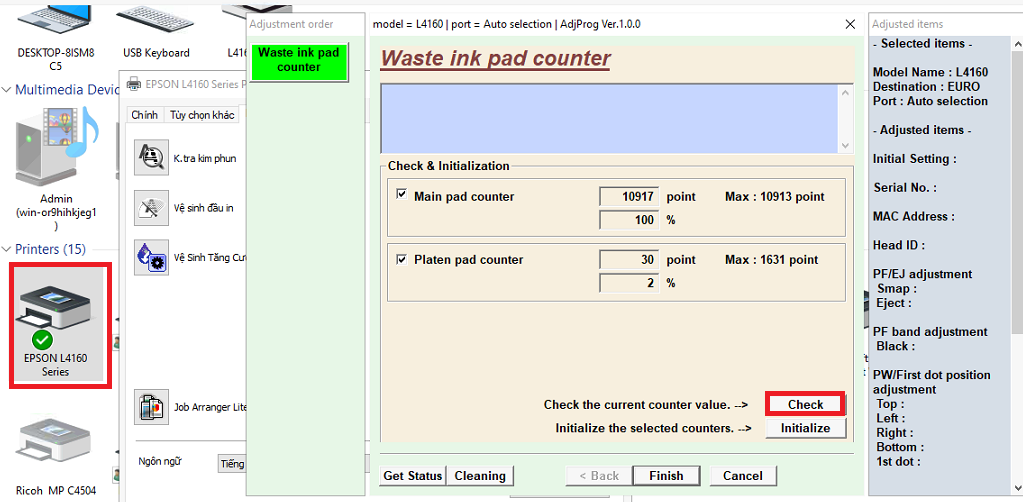This screenshot has width=1023, height=502.
Task: Click Serial No. entry in Adjusted items
Action: point(905,187)
